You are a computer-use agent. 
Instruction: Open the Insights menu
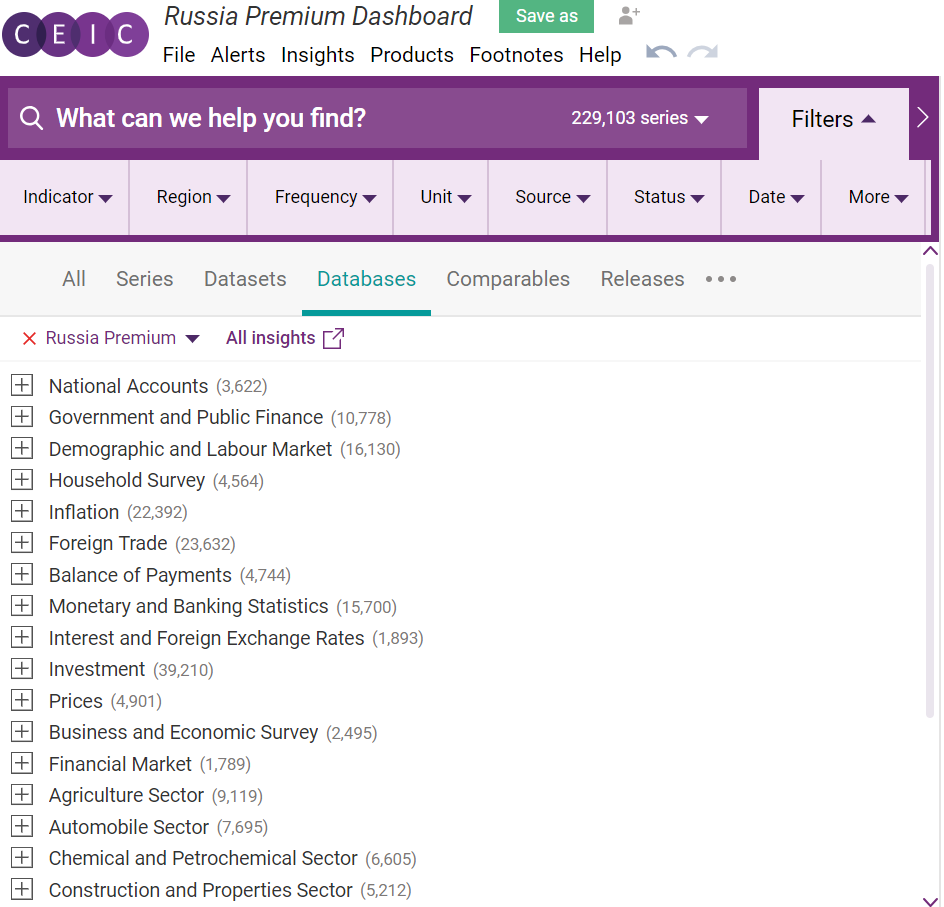tap(317, 55)
